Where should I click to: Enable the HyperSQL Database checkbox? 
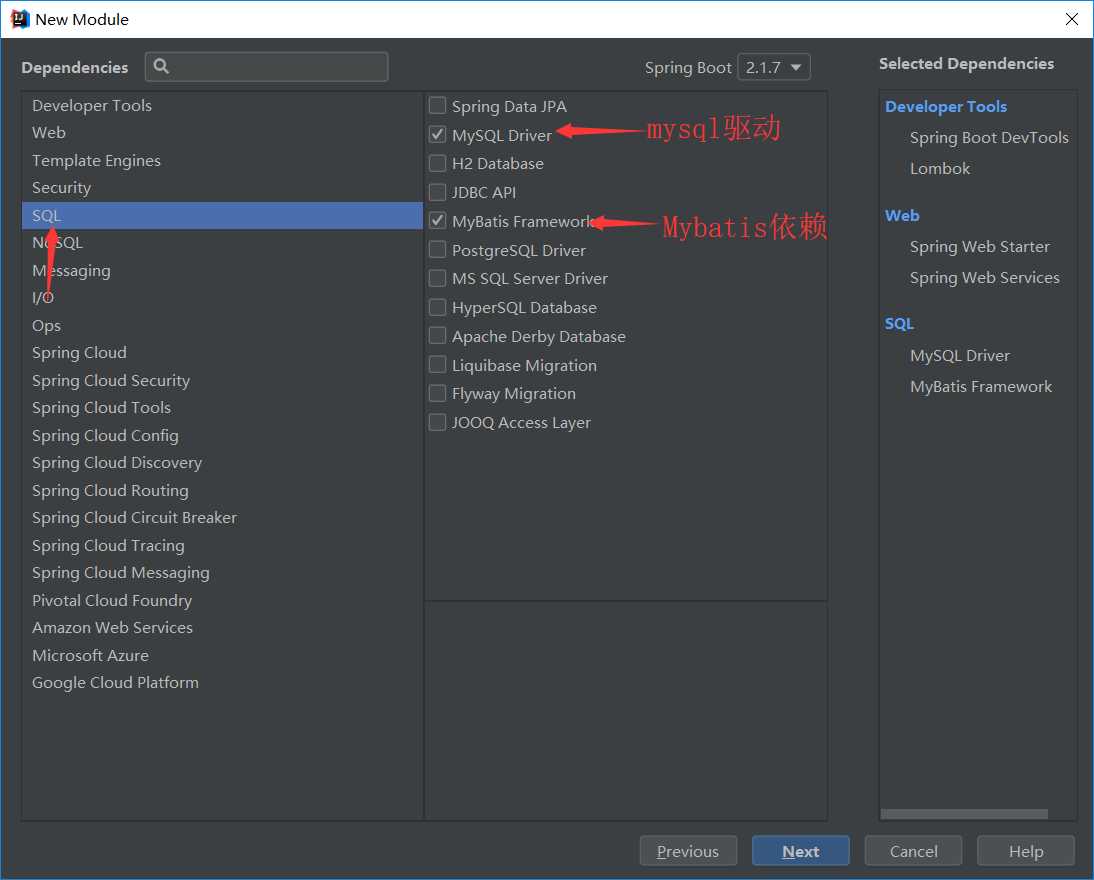pyautogui.click(x=437, y=307)
